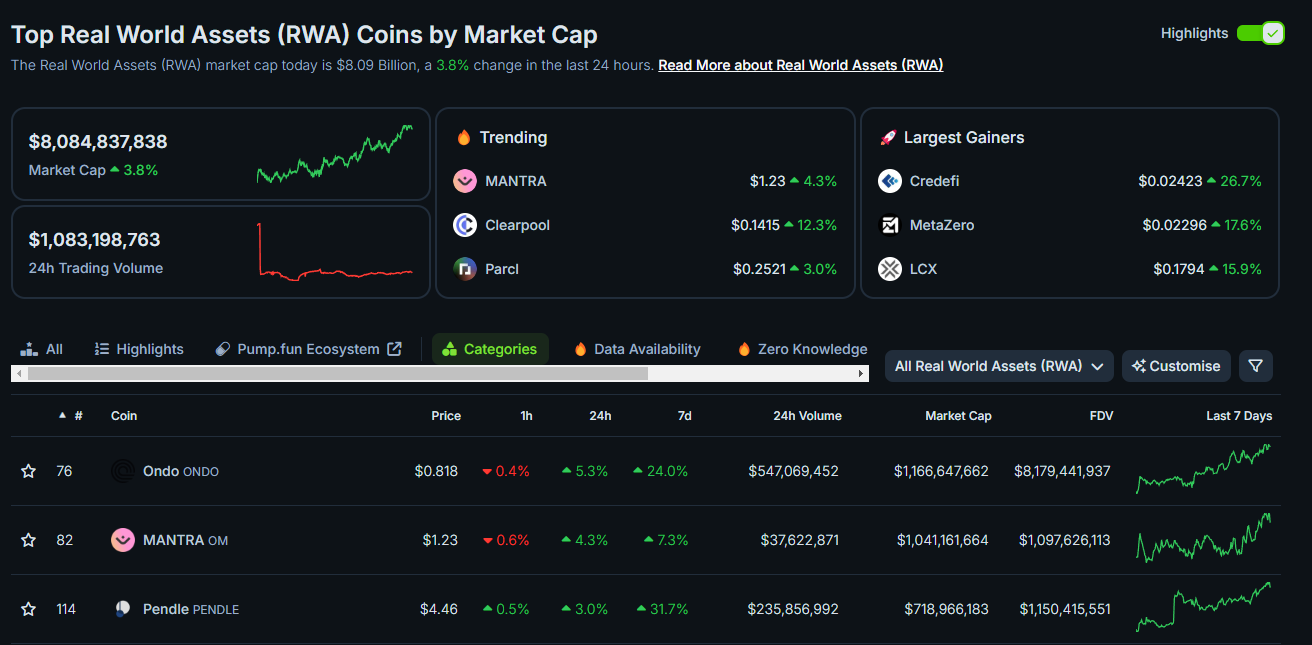Click the external link icon beside Pump.fun Ecosystem

coord(395,349)
